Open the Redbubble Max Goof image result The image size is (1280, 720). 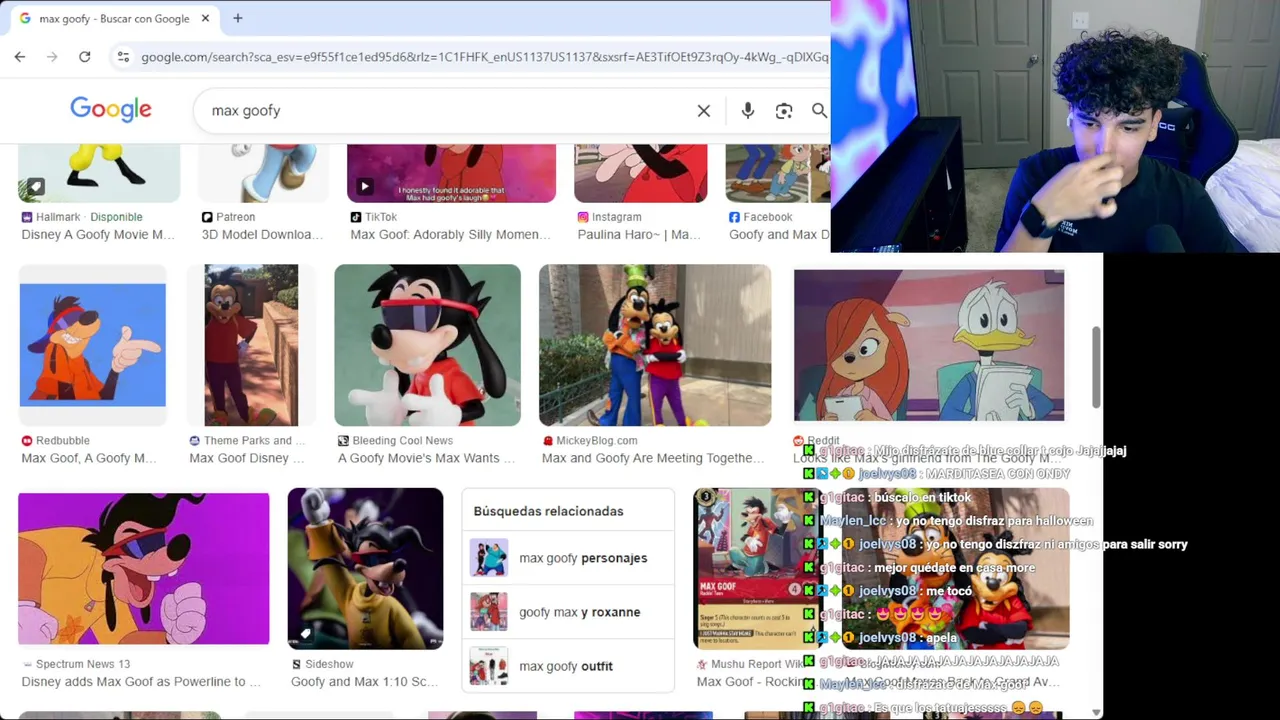click(x=92, y=345)
